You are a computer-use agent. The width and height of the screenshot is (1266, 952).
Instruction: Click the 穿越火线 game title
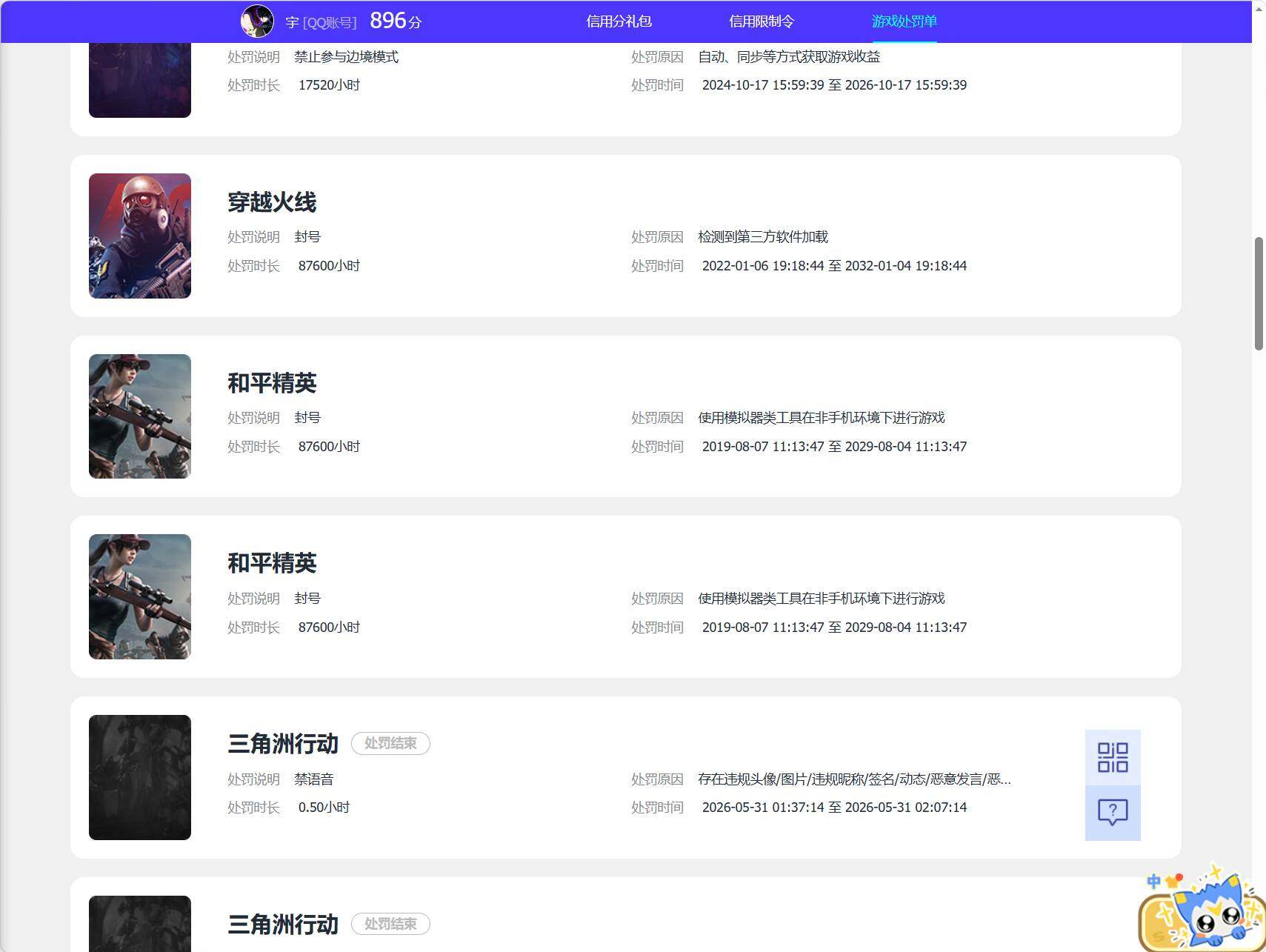point(272,202)
